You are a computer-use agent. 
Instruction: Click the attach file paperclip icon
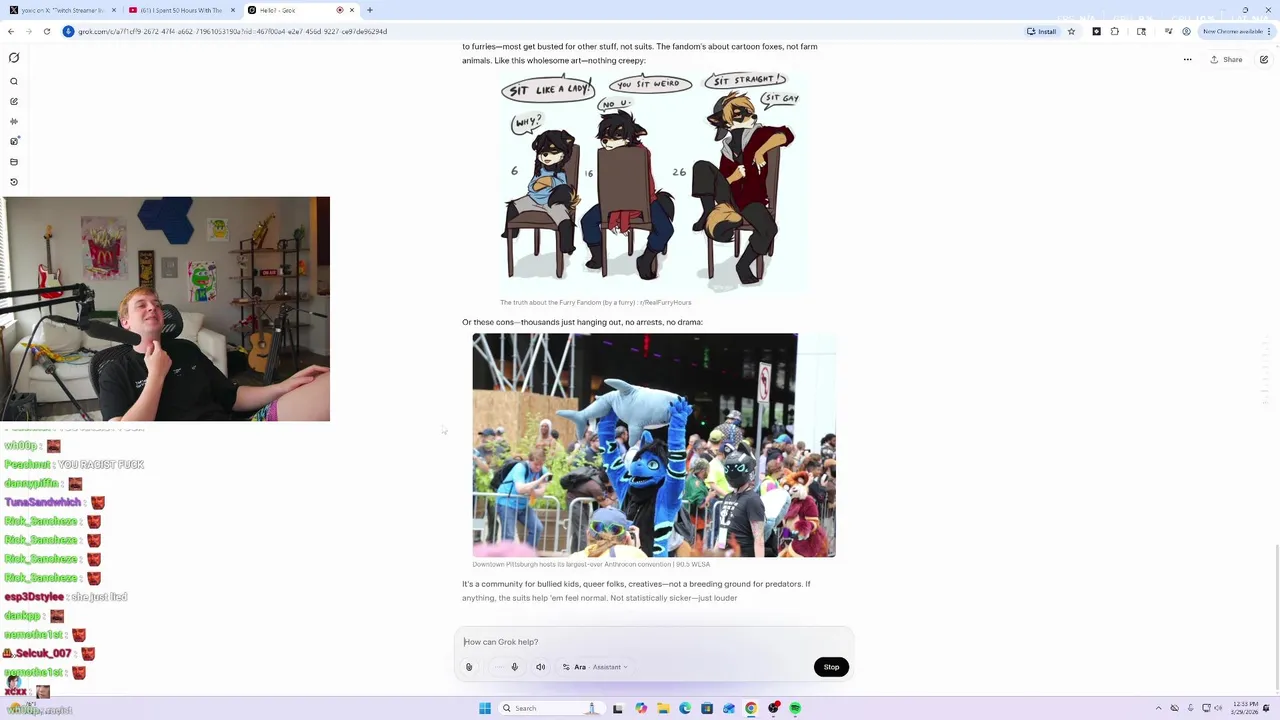(469, 667)
